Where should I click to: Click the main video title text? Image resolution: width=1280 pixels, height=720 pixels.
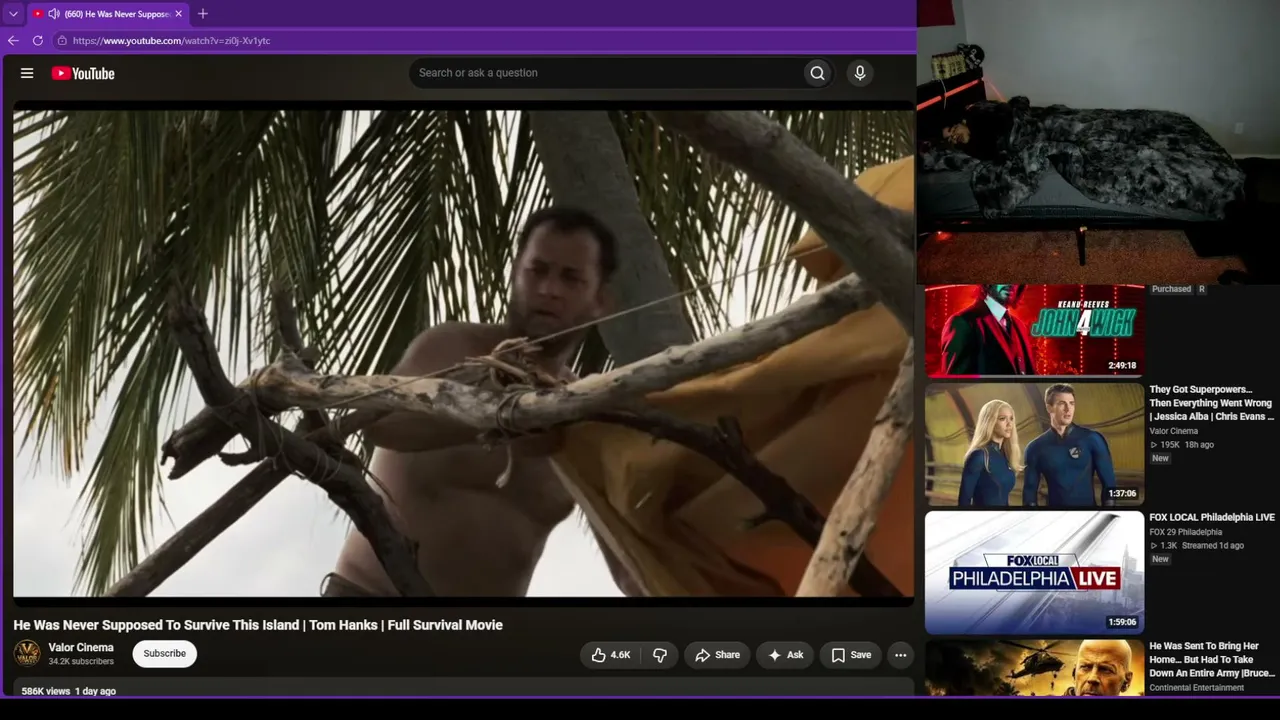click(258, 625)
